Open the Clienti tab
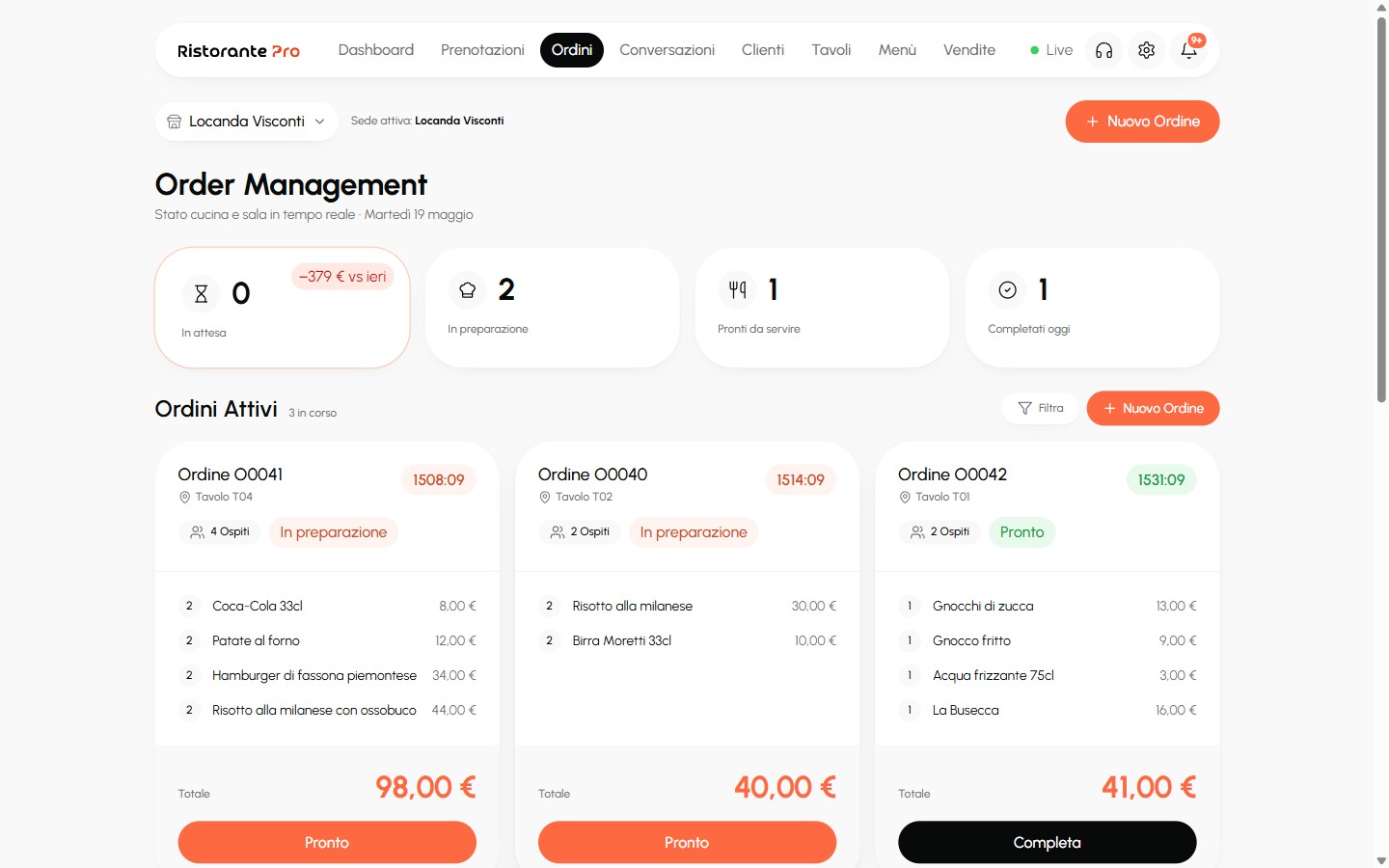Image resolution: width=1389 pixels, height=868 pixels. click(x=763, y=50)
